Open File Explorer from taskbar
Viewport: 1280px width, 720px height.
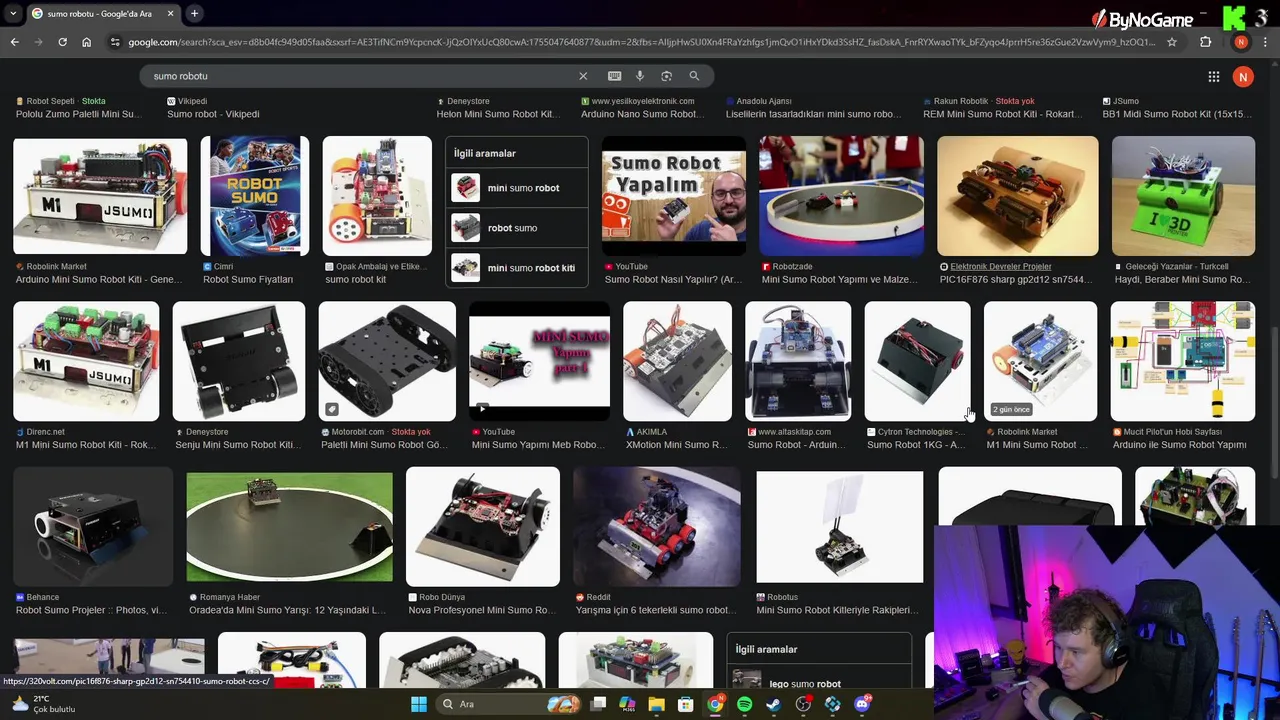656,704
